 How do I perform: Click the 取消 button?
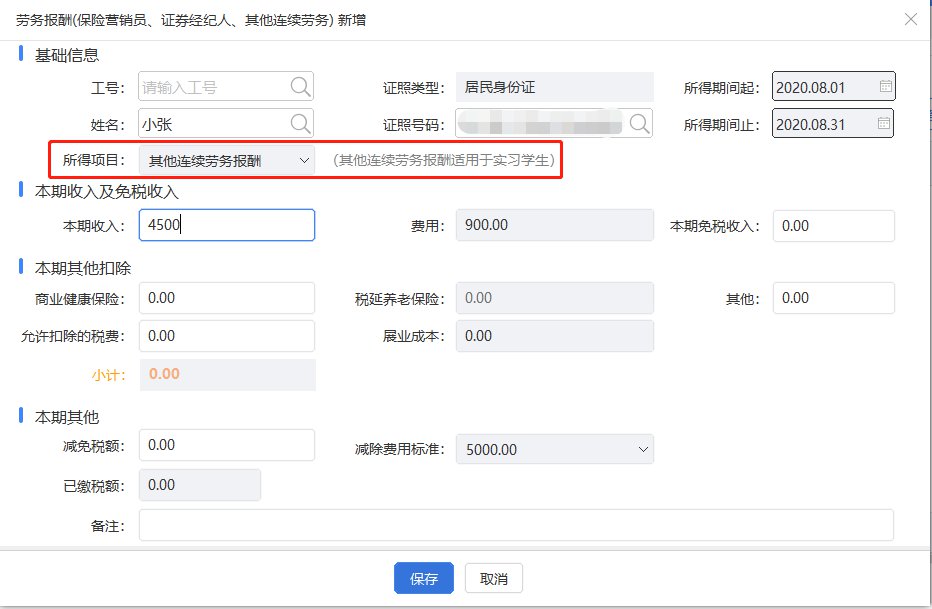(x=493, y=578)
